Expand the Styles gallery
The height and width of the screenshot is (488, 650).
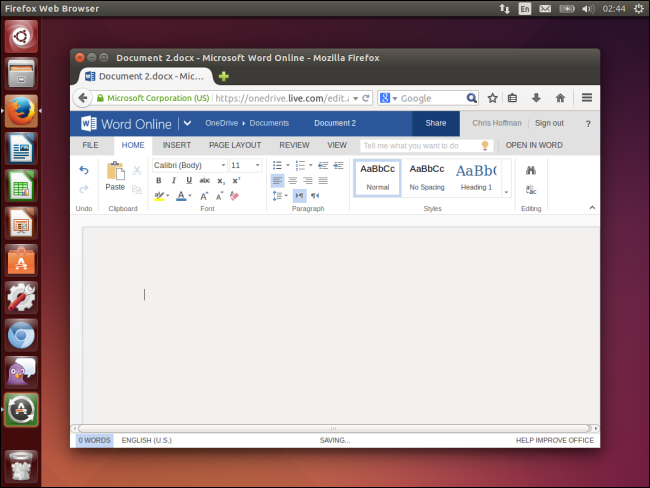click(506, 192)
